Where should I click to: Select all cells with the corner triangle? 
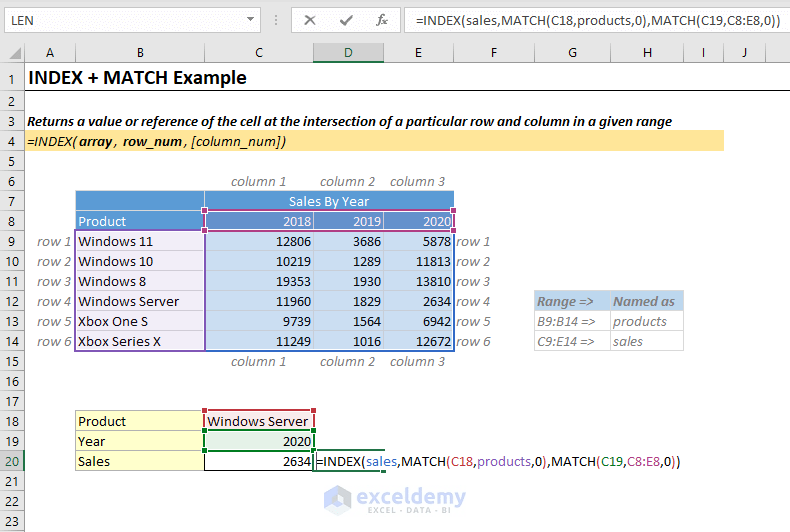pyautogui.click(x=15, y=53)
